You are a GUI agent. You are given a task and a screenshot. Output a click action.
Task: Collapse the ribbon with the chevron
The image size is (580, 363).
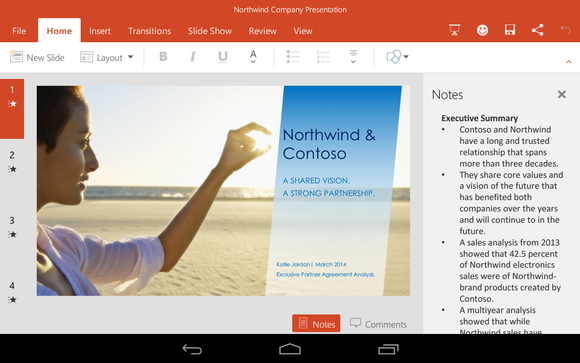[569, 62]
